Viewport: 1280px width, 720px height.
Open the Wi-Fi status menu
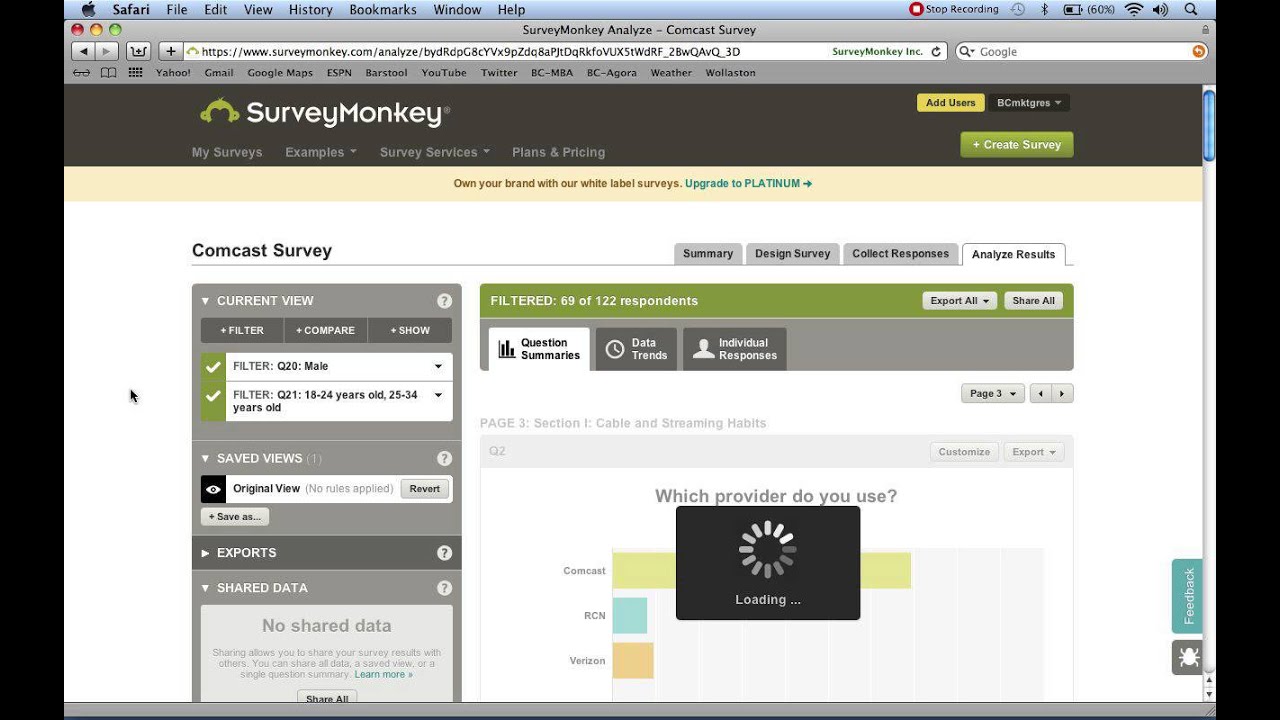pyautogui.click(x=1134, y=9)
